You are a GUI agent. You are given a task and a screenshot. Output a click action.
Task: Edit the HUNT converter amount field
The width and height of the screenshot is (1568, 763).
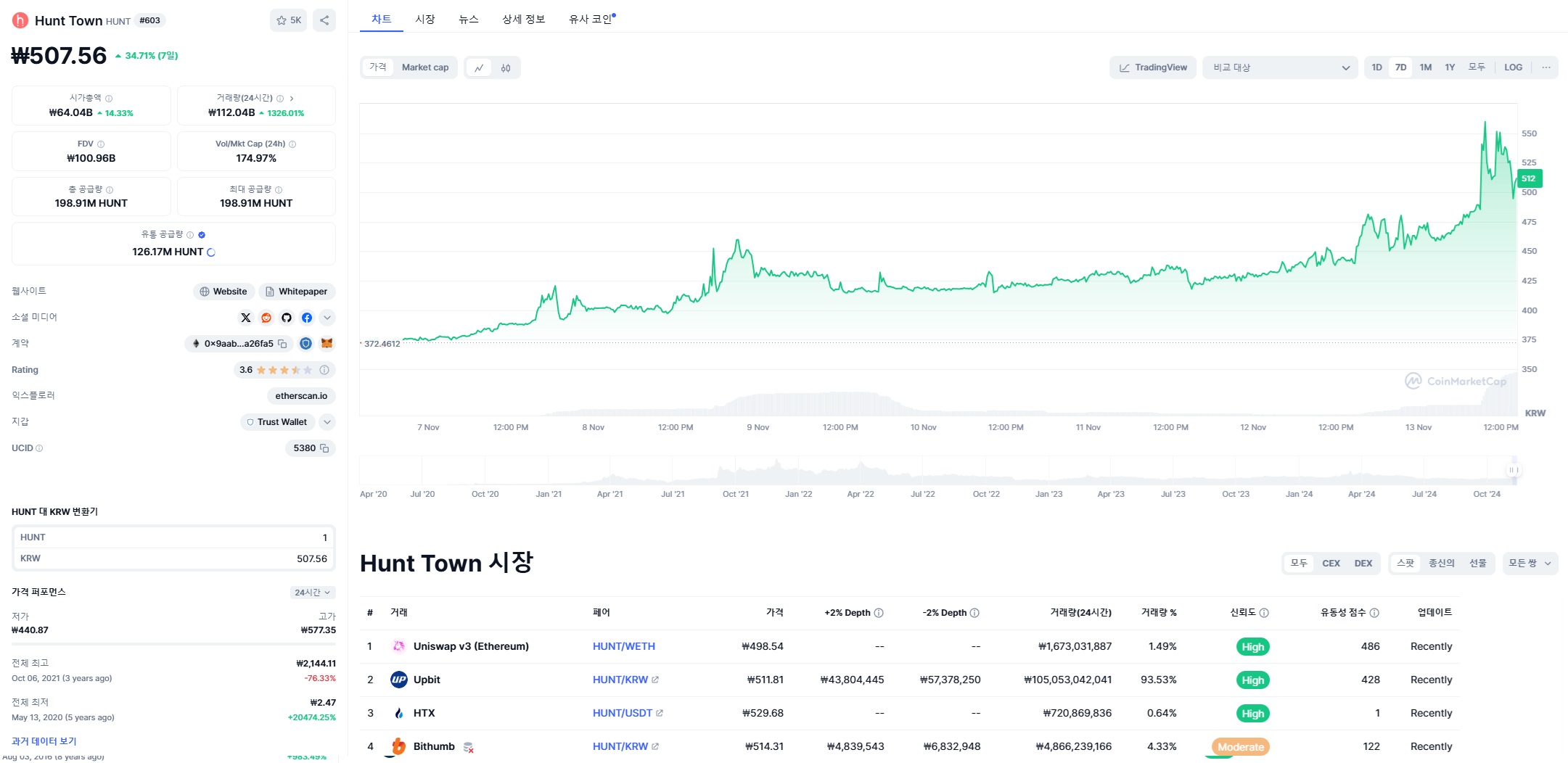pos(173,537)
